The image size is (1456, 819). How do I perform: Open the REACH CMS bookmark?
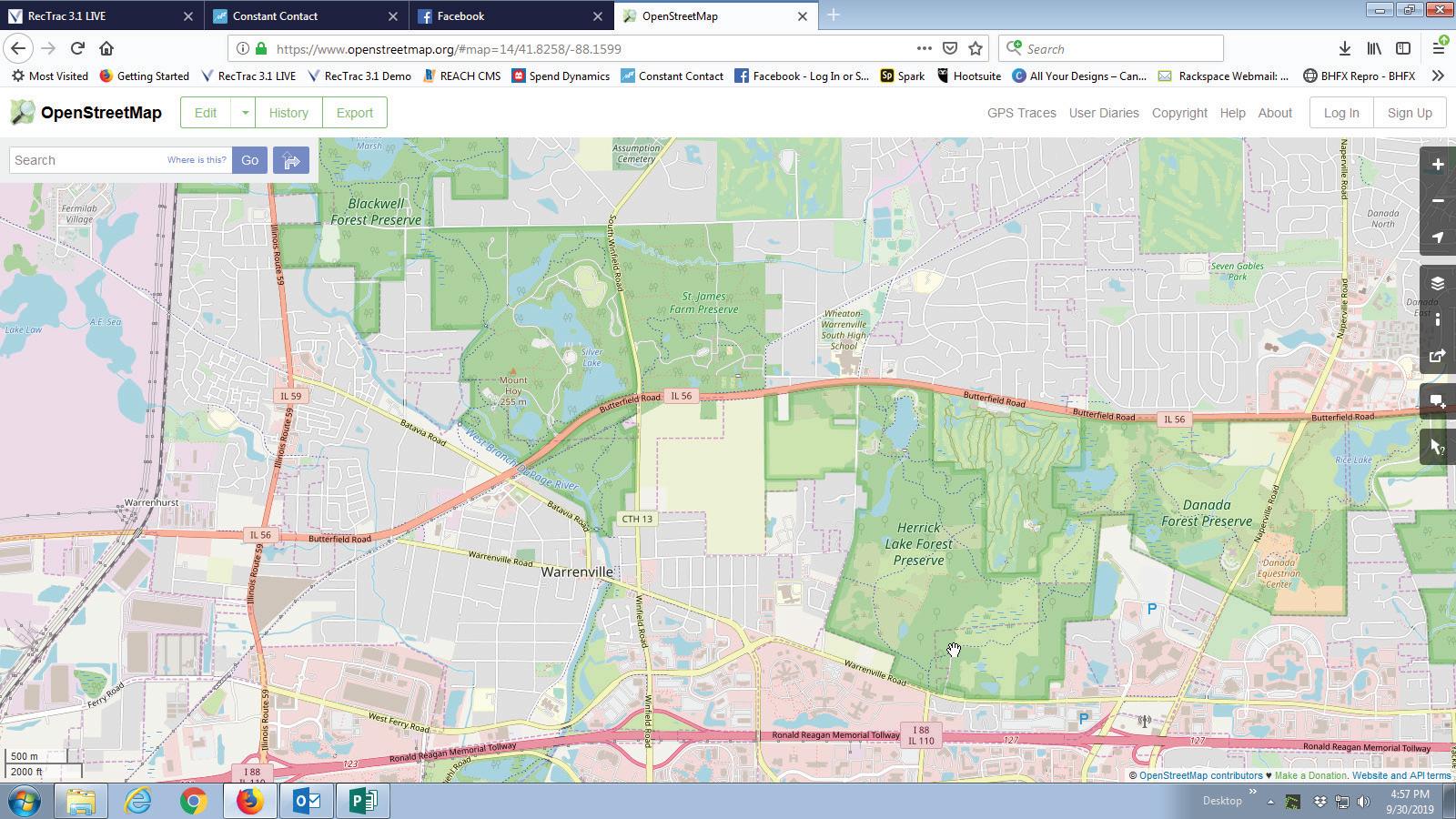tap(461, 76)
